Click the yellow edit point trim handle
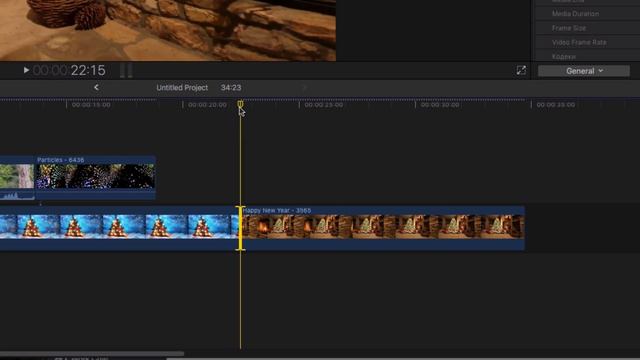 coord(240,228)
